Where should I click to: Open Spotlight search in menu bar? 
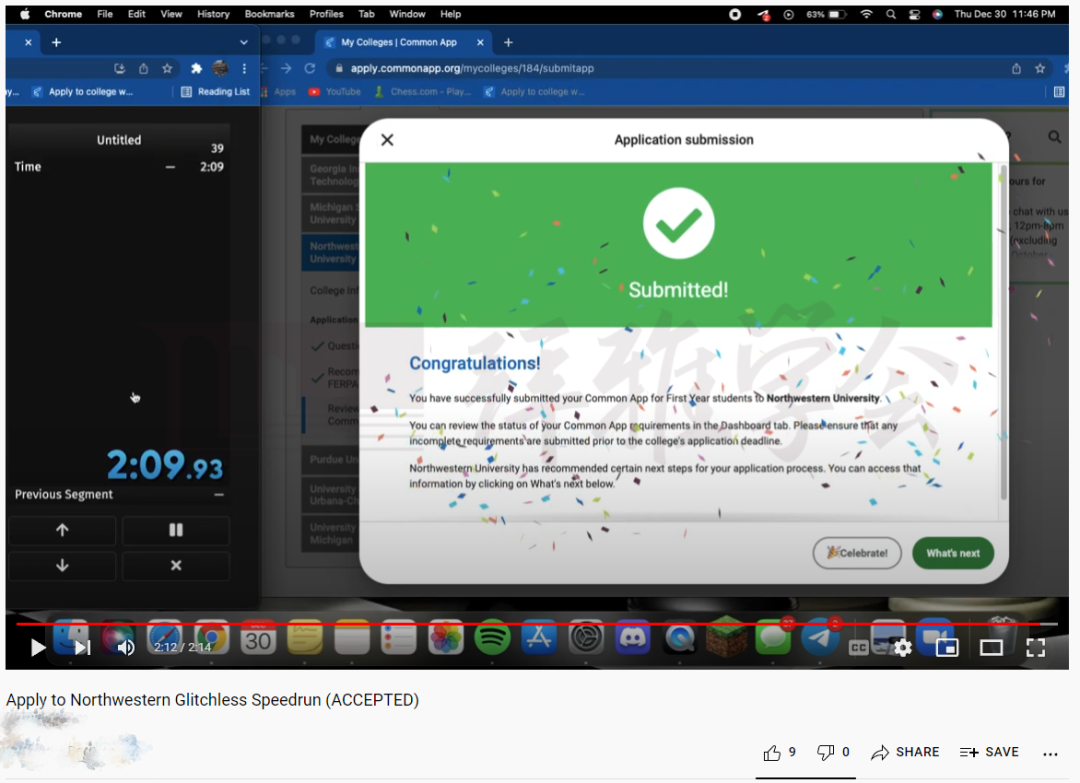[x=891, y=14]
